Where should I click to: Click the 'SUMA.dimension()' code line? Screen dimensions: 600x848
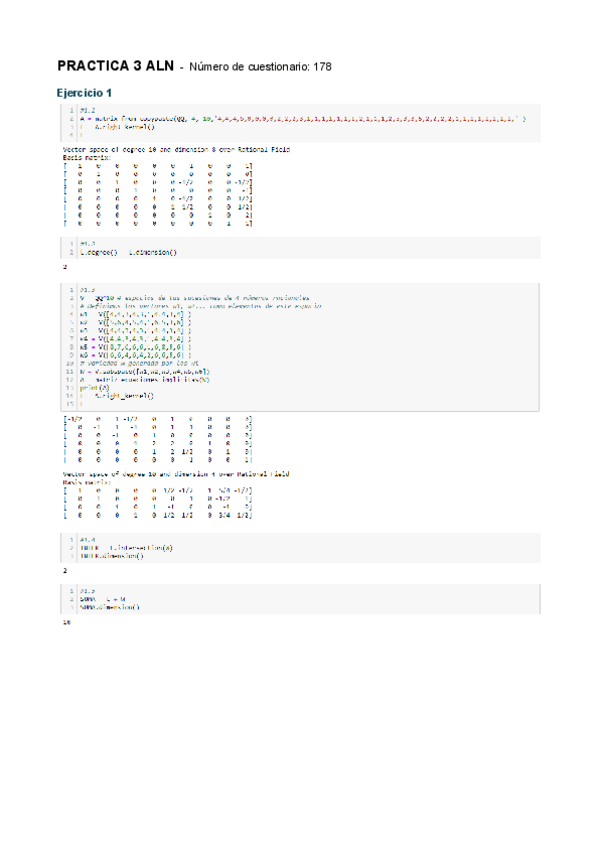(x=110, y=607)
